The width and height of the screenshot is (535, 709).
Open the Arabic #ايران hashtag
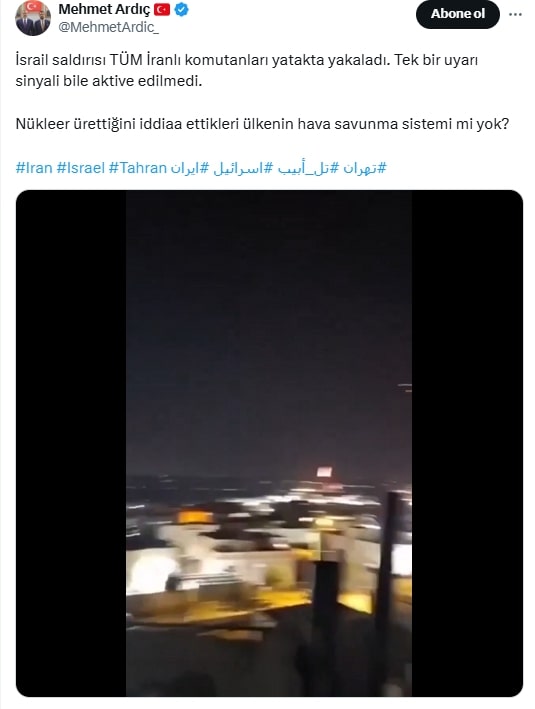coord(190,168)
